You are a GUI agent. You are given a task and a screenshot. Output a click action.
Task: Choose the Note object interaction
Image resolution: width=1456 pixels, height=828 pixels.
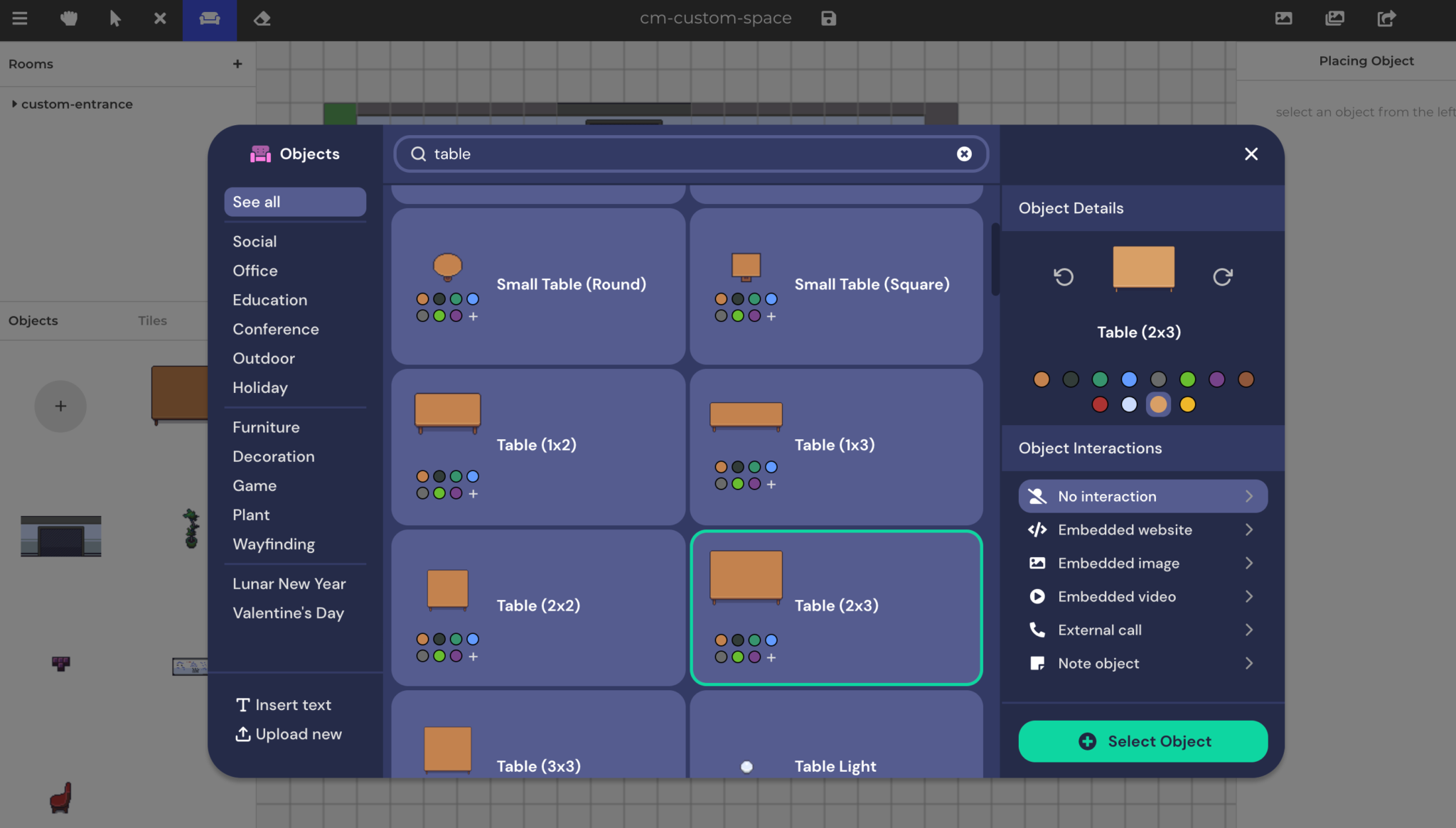point(1141,663)
